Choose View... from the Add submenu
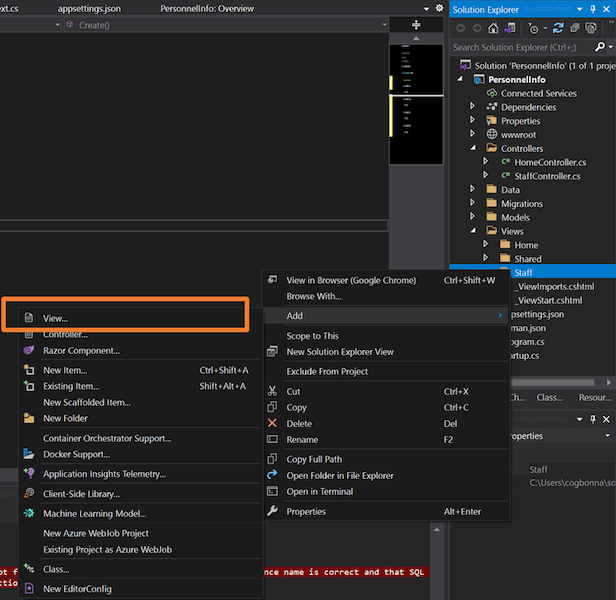Screen dimensions: 616x600 [x=56, y=318]
